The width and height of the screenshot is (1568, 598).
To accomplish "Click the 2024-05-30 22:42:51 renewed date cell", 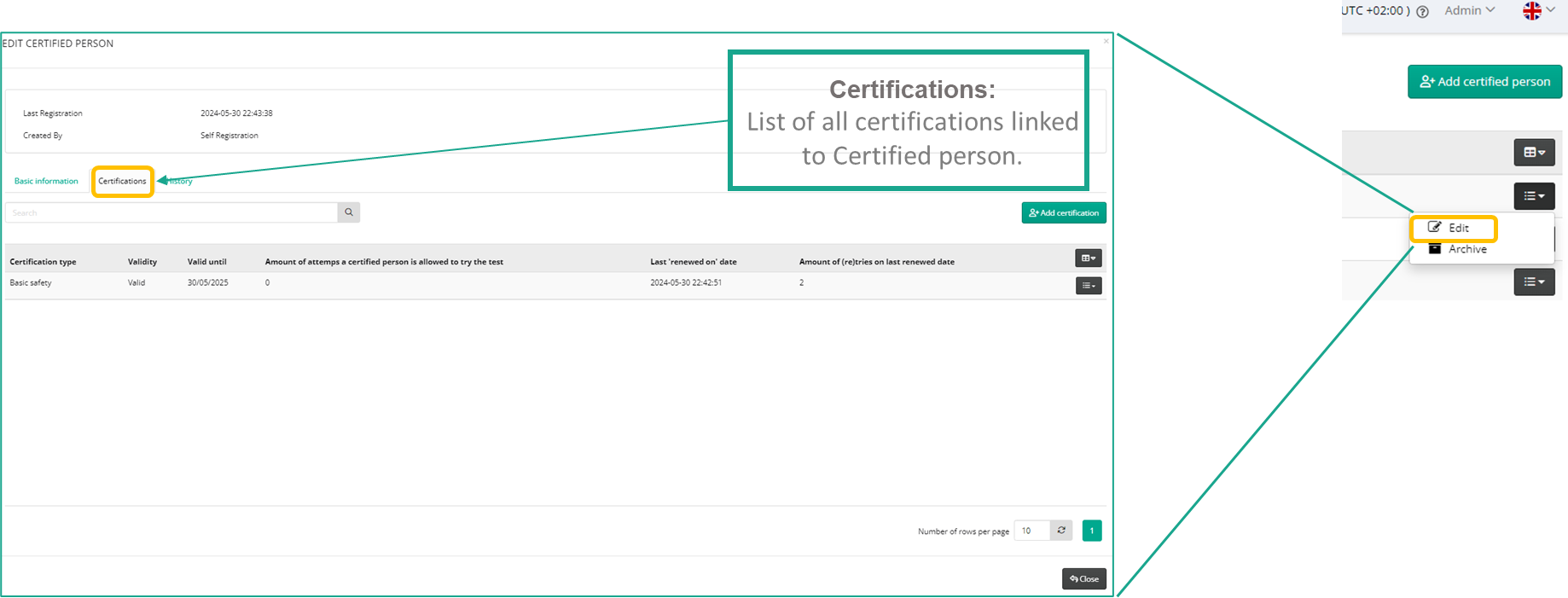I will 686,282.
